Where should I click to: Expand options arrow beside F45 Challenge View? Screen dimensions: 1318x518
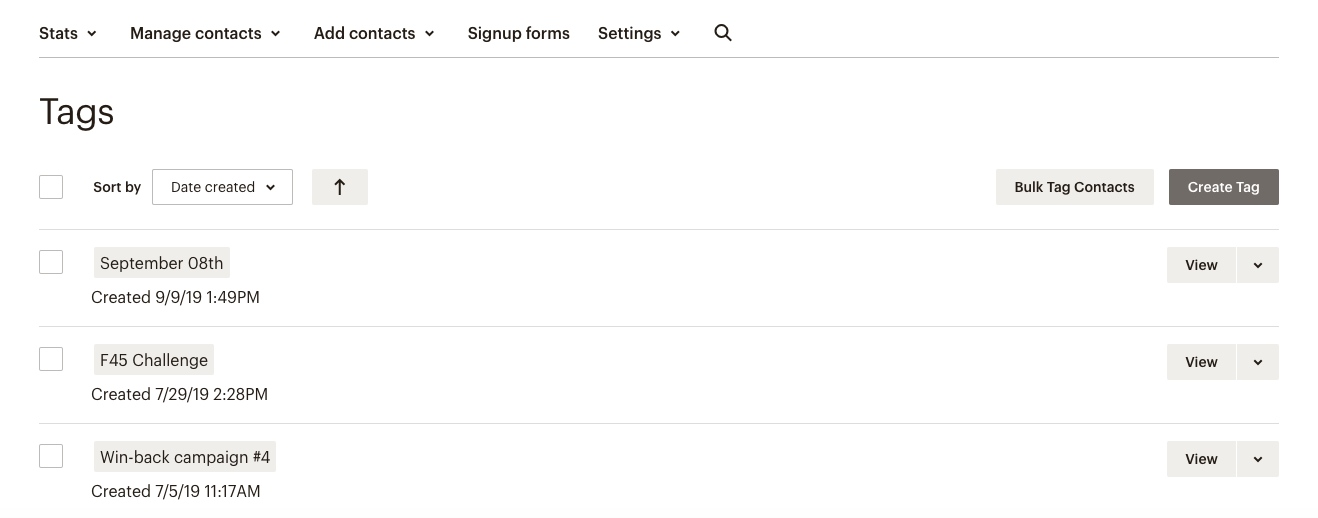[1258, 362]
